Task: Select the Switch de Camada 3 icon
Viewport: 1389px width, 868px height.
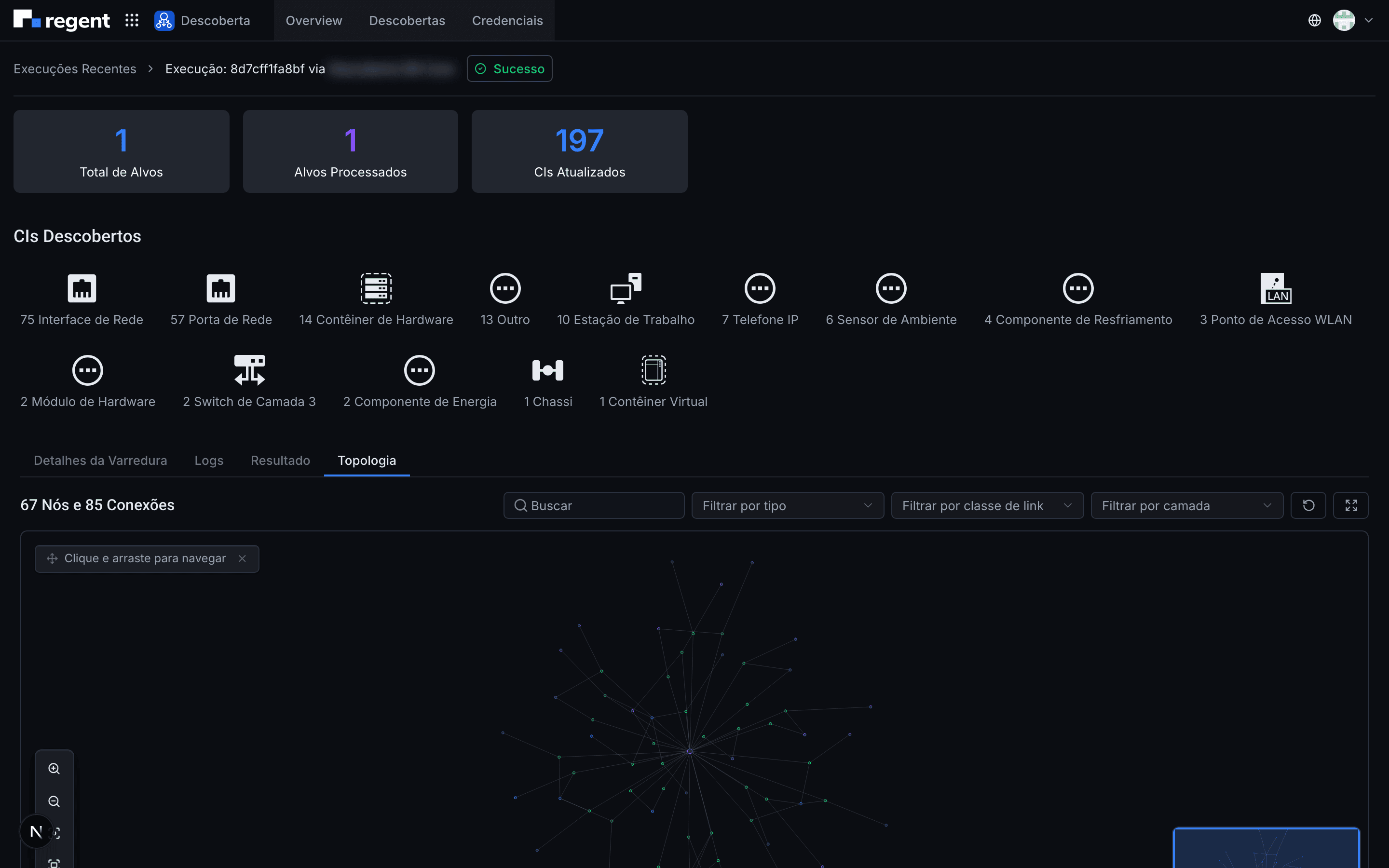Action: coord(250,370)
